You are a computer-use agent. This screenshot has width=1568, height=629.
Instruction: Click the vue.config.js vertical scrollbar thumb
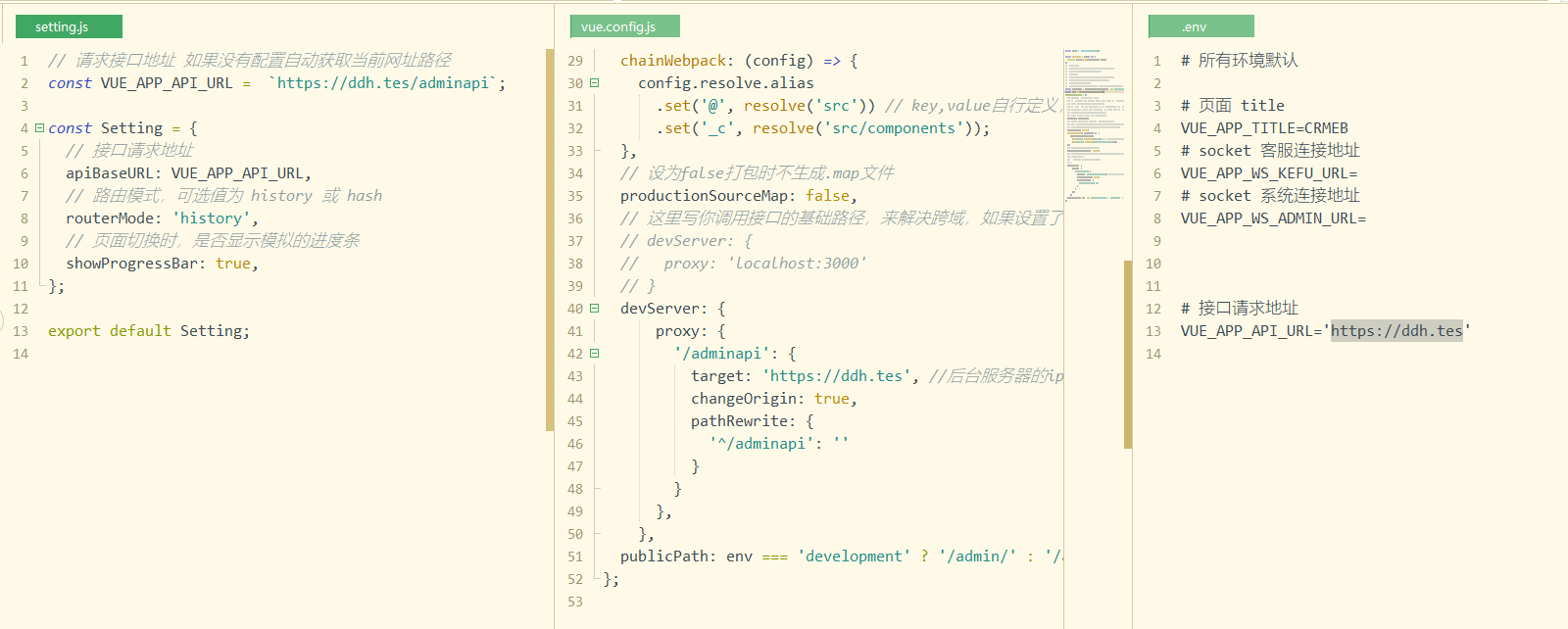coord(1128,354)
